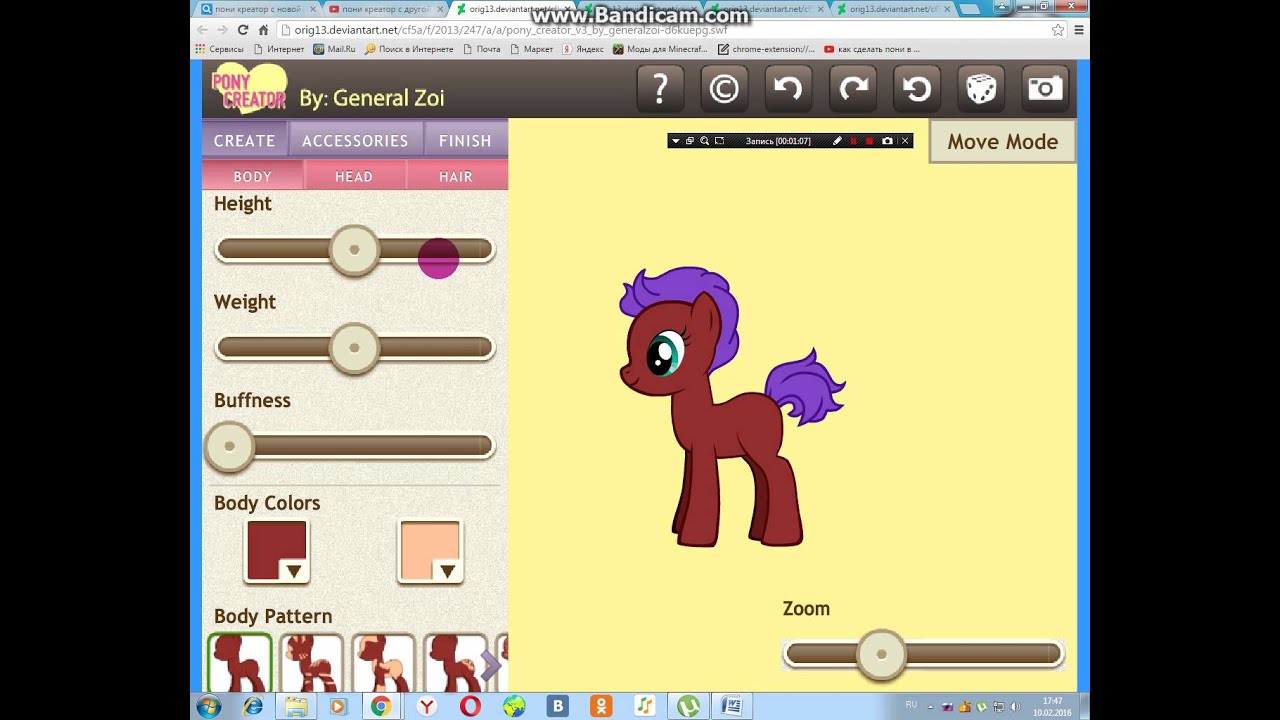
Task: Show hidden system tray icons
Action: [x=930, y=706]
